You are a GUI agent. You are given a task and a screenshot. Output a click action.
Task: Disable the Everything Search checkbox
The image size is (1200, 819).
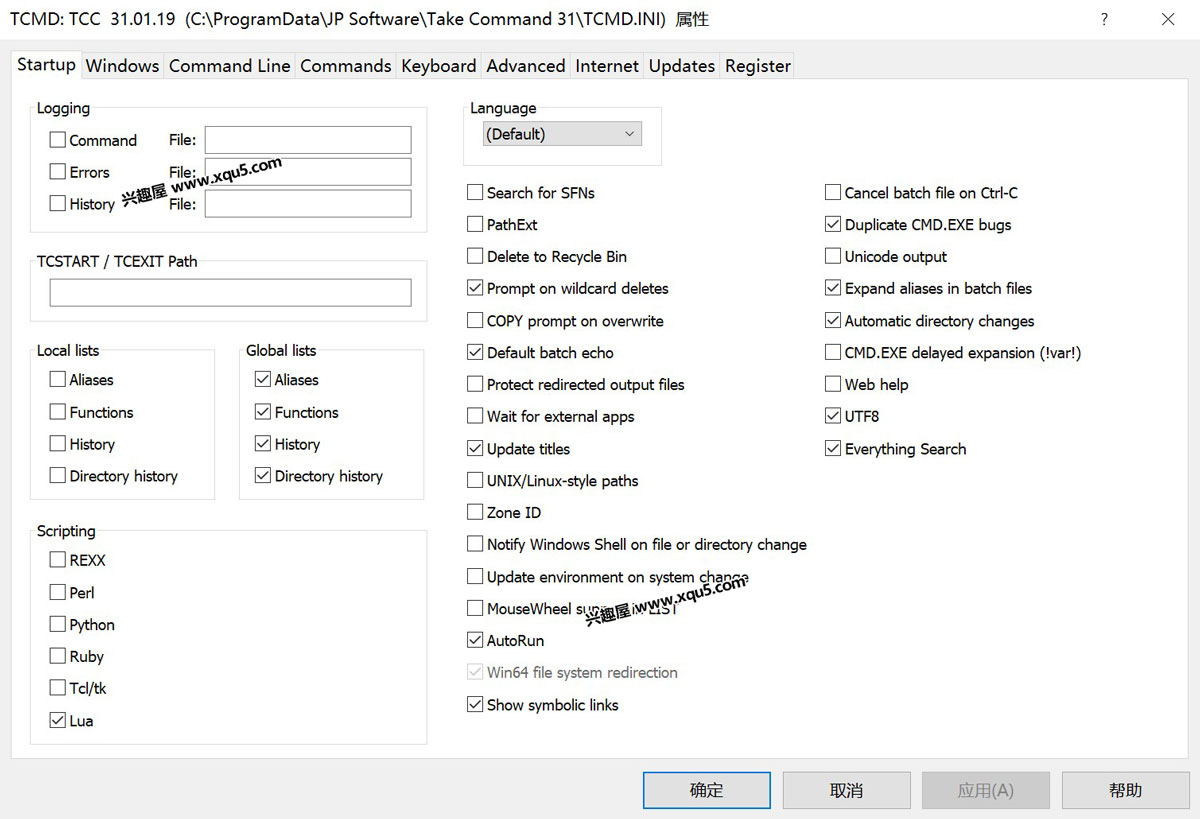pyautogui.click(x=833, y=449)
